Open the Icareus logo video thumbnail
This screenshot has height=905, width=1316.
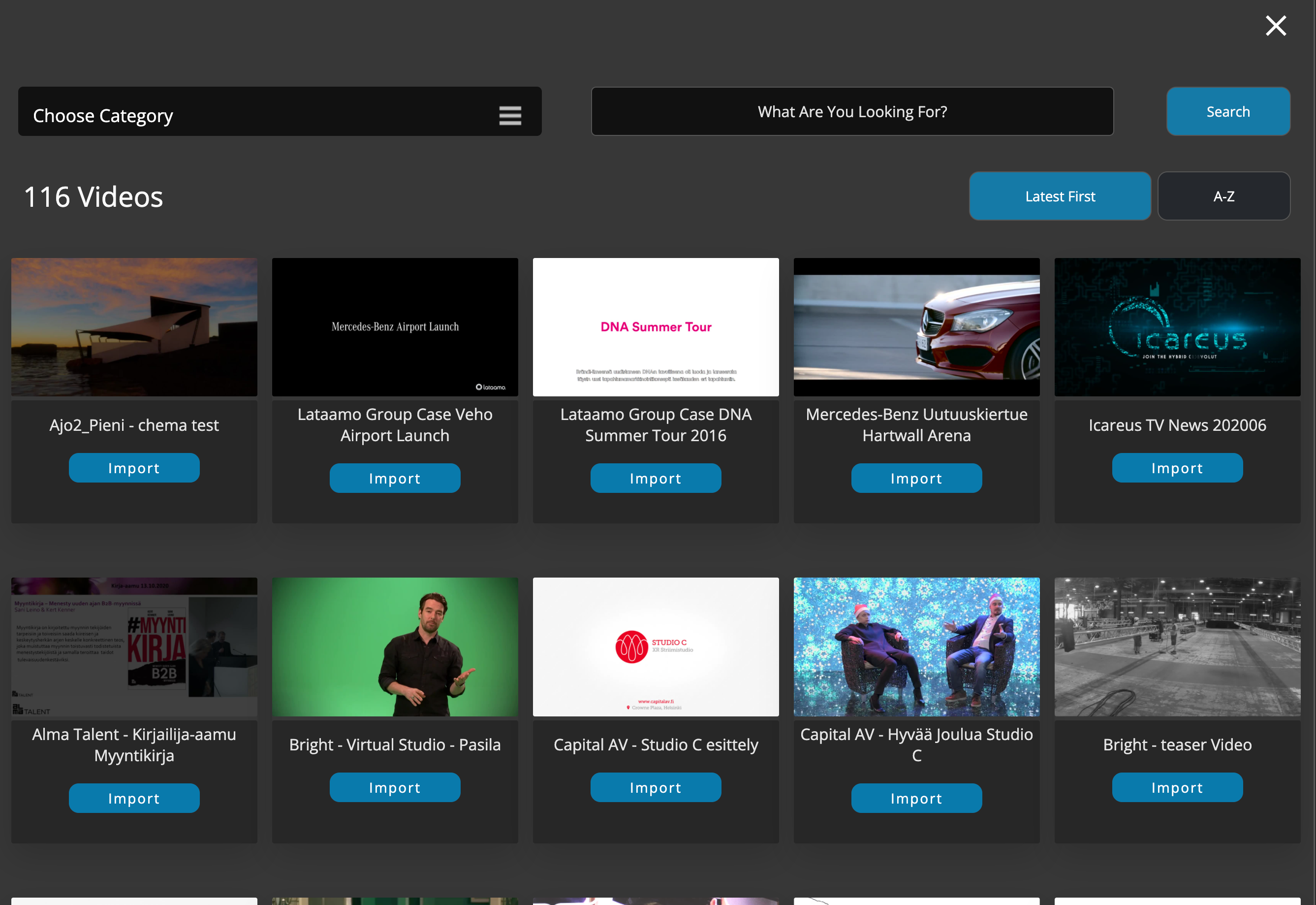click(x=1177, y=327)
